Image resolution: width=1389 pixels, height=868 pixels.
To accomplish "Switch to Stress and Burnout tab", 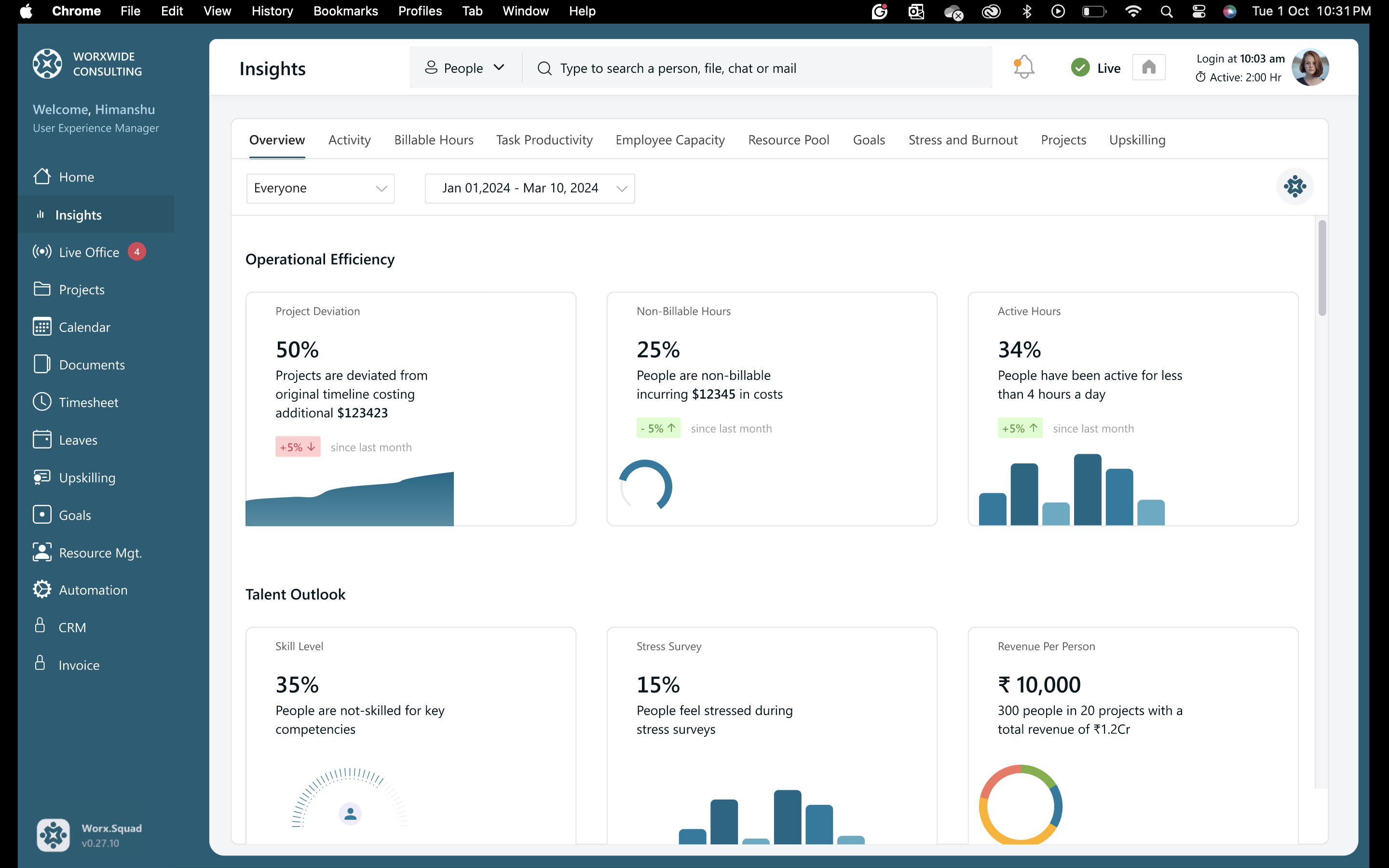I will point(963,140).
